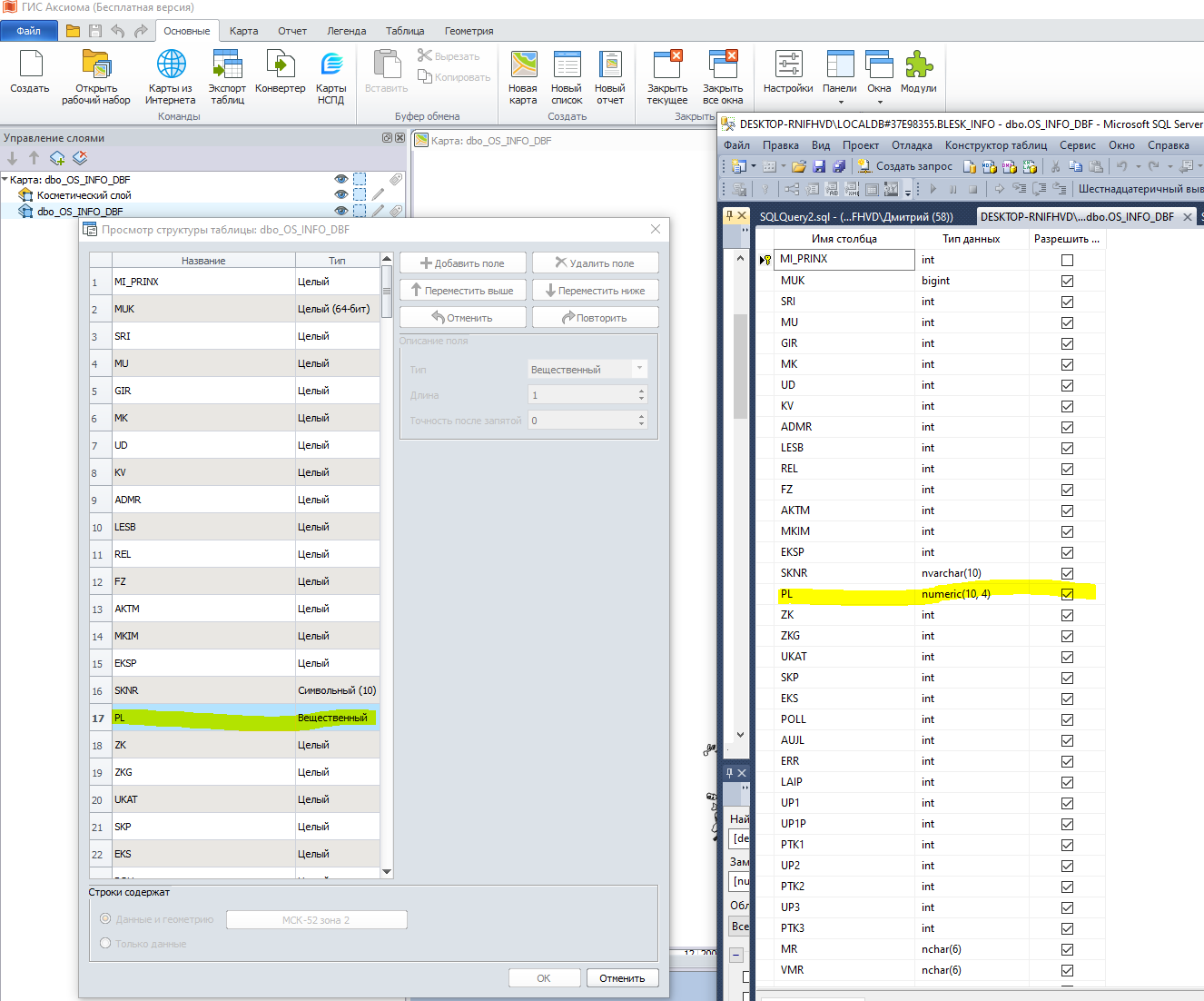
Task: Select the Только данные radio button
Action: (x=106, y=944)
